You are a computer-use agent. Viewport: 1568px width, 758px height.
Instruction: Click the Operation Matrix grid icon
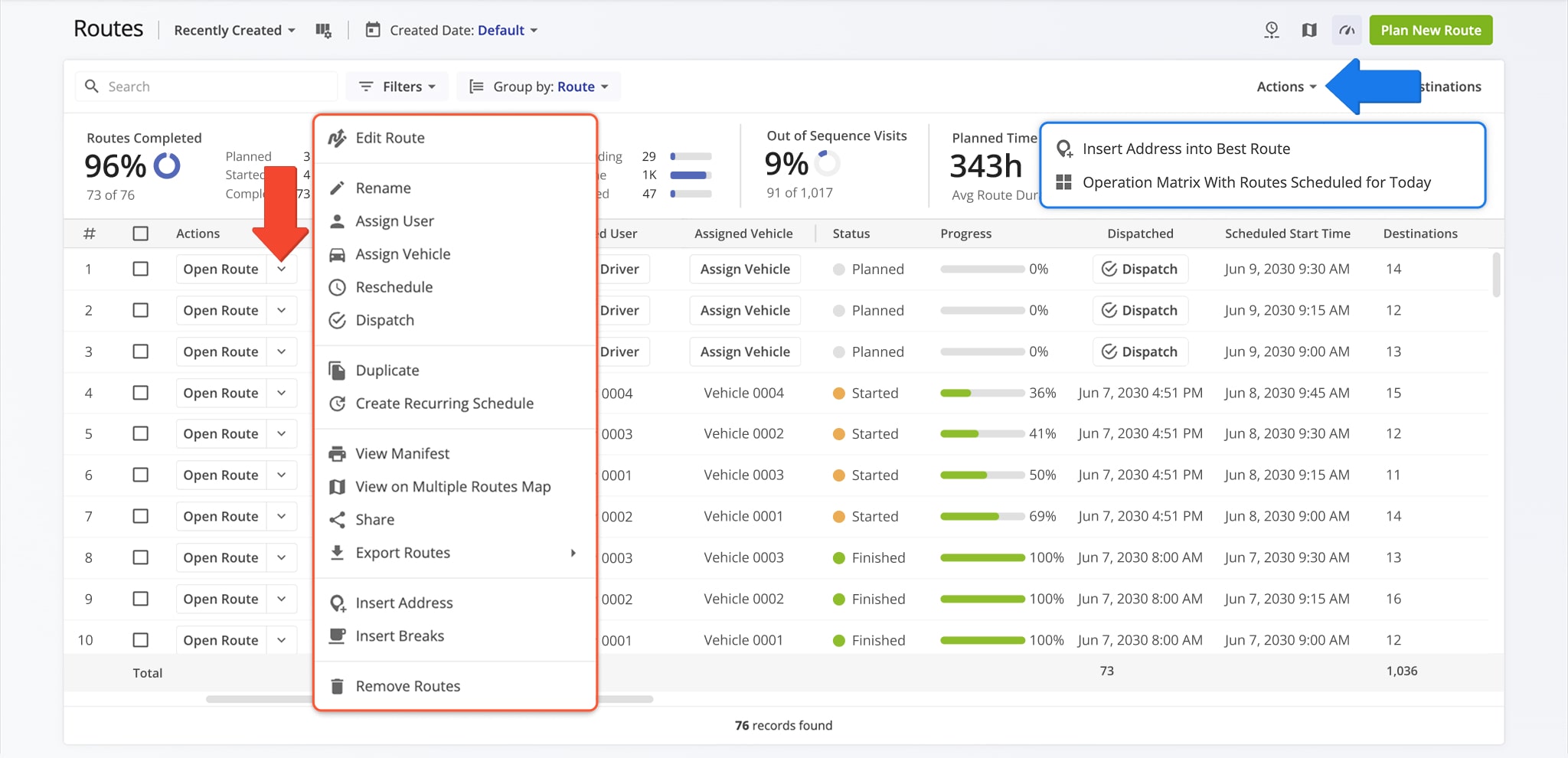pyautogui.click(x=1063, y=182)
